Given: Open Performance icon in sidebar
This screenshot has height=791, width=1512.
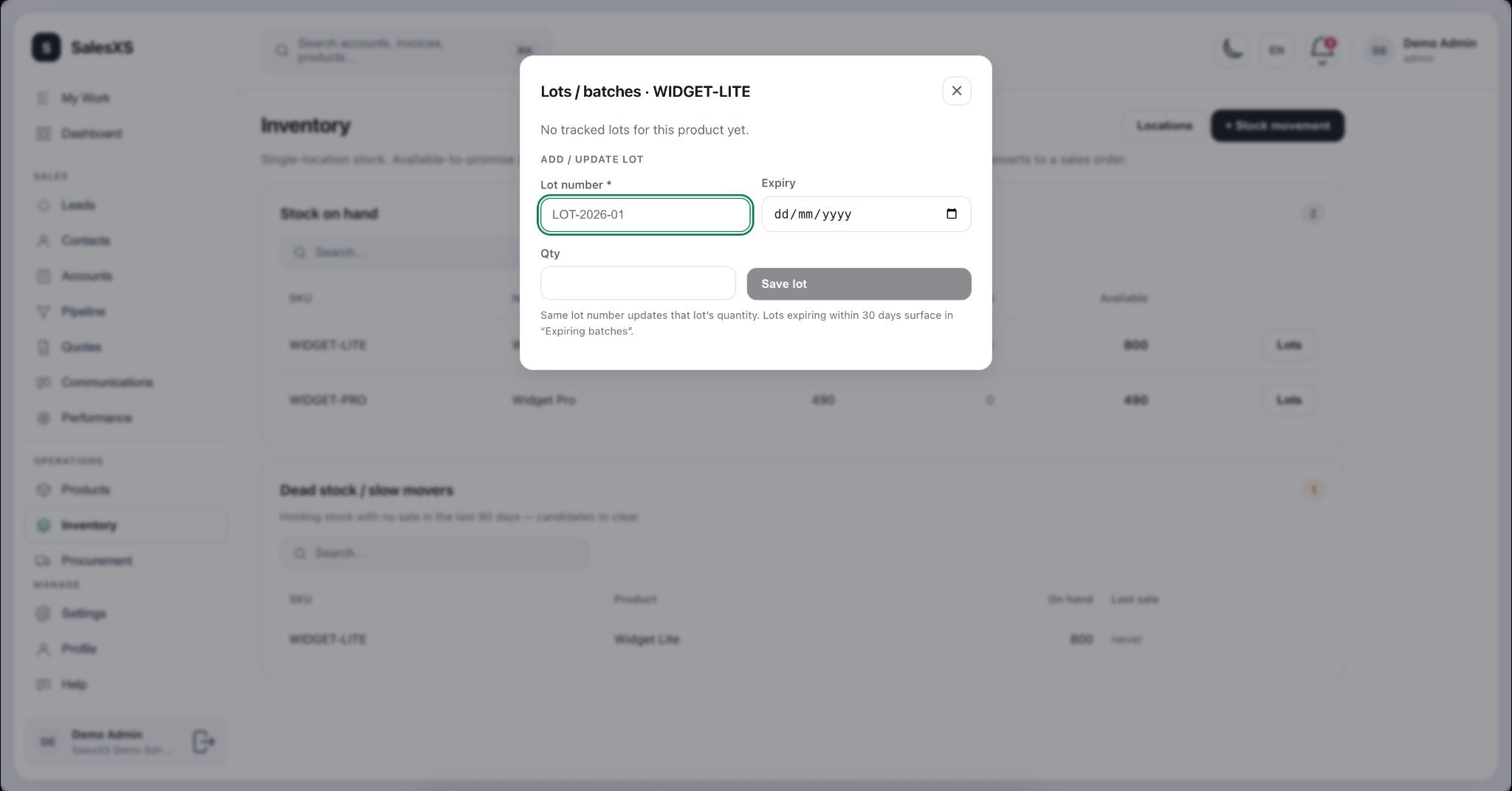Looking at the screenshot, I should tap(44, 418).
